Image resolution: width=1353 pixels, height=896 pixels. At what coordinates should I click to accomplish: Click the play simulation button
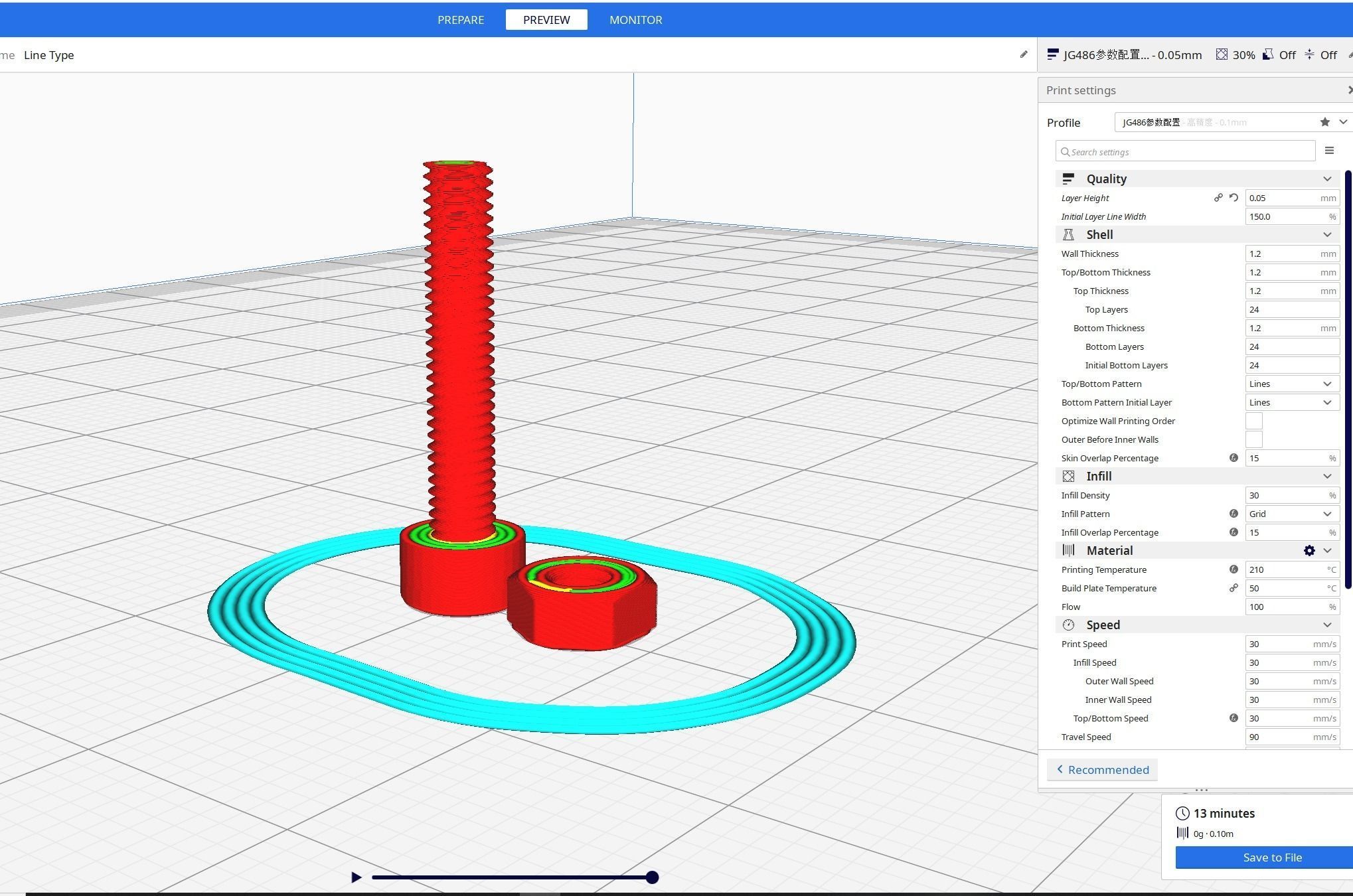click(356, 877)
